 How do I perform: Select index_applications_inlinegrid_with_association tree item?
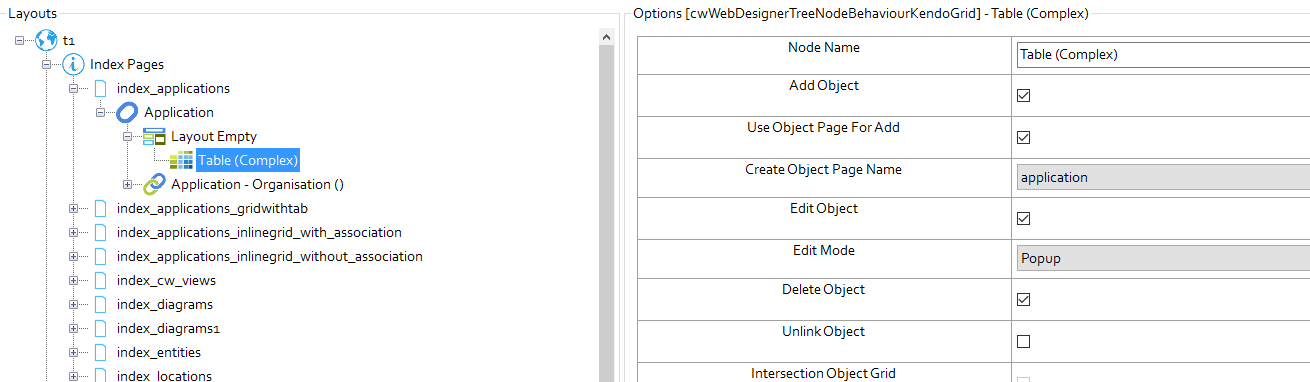[x=259, y=232]
